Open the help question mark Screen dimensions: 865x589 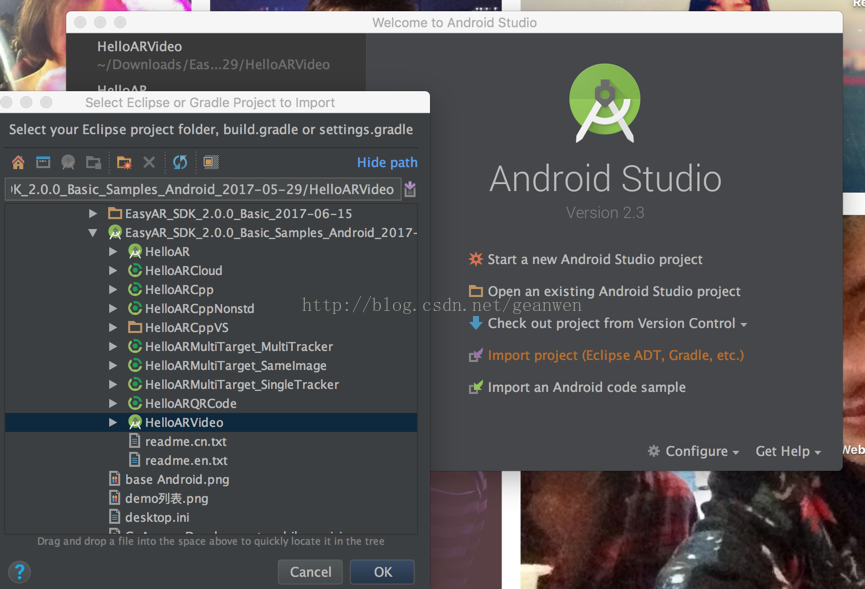pos(19,572)
